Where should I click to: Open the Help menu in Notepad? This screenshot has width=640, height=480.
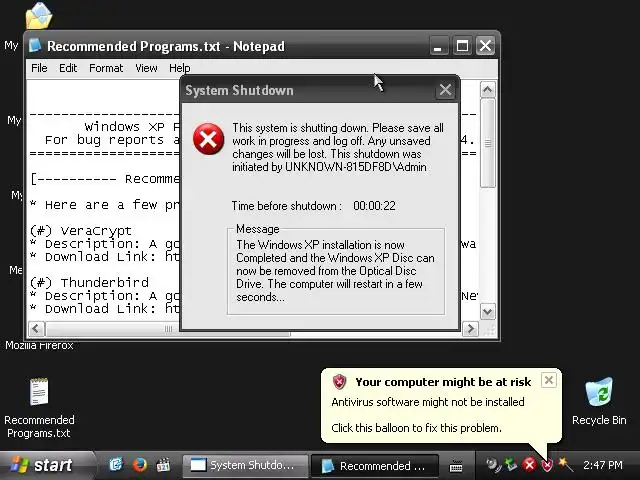pyautogui.click(x=180, y=68)
